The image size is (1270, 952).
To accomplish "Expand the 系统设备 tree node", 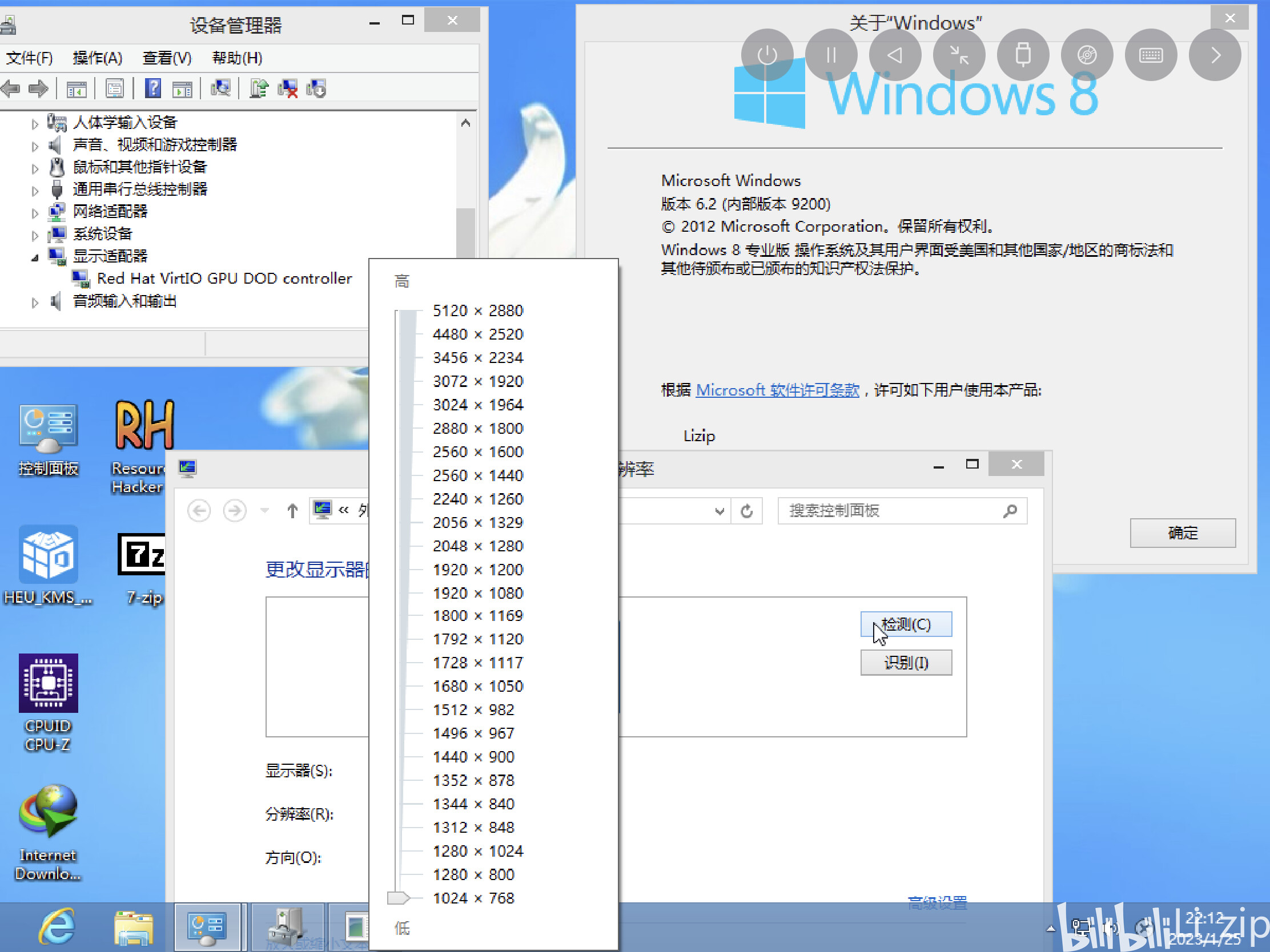I will 34,234.
